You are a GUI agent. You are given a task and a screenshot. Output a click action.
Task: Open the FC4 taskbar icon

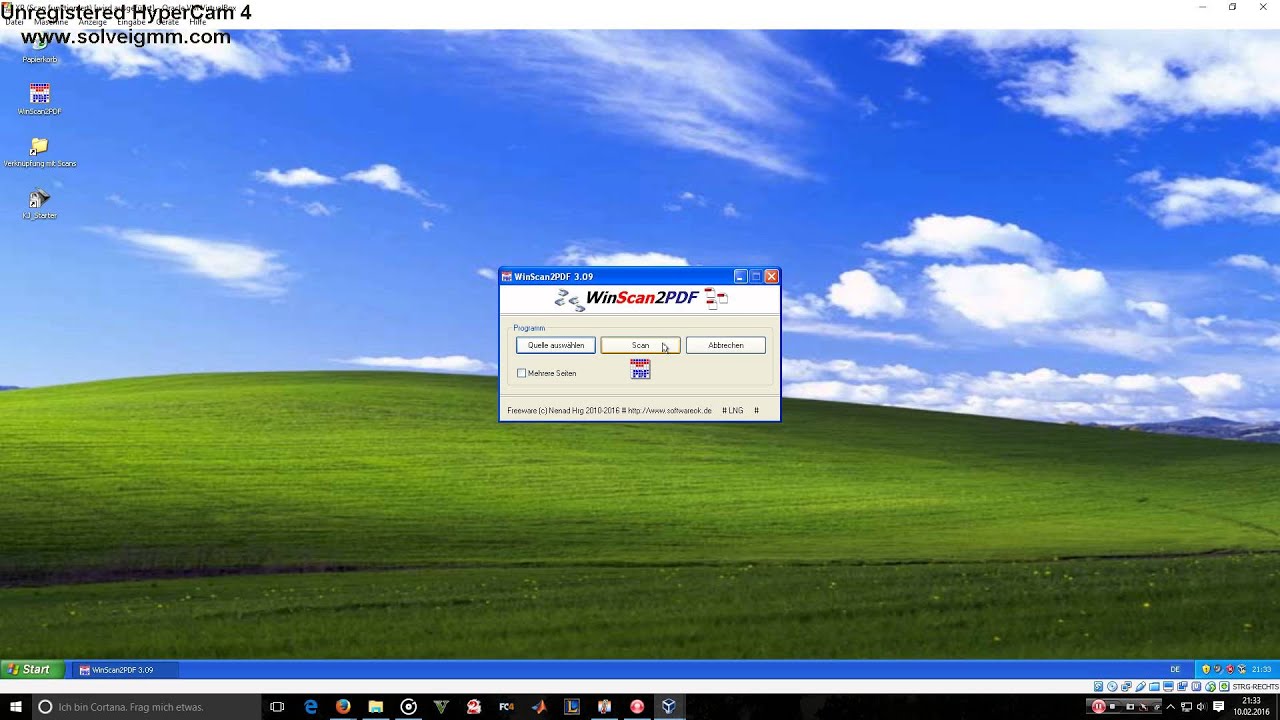[x=506, y=707]
